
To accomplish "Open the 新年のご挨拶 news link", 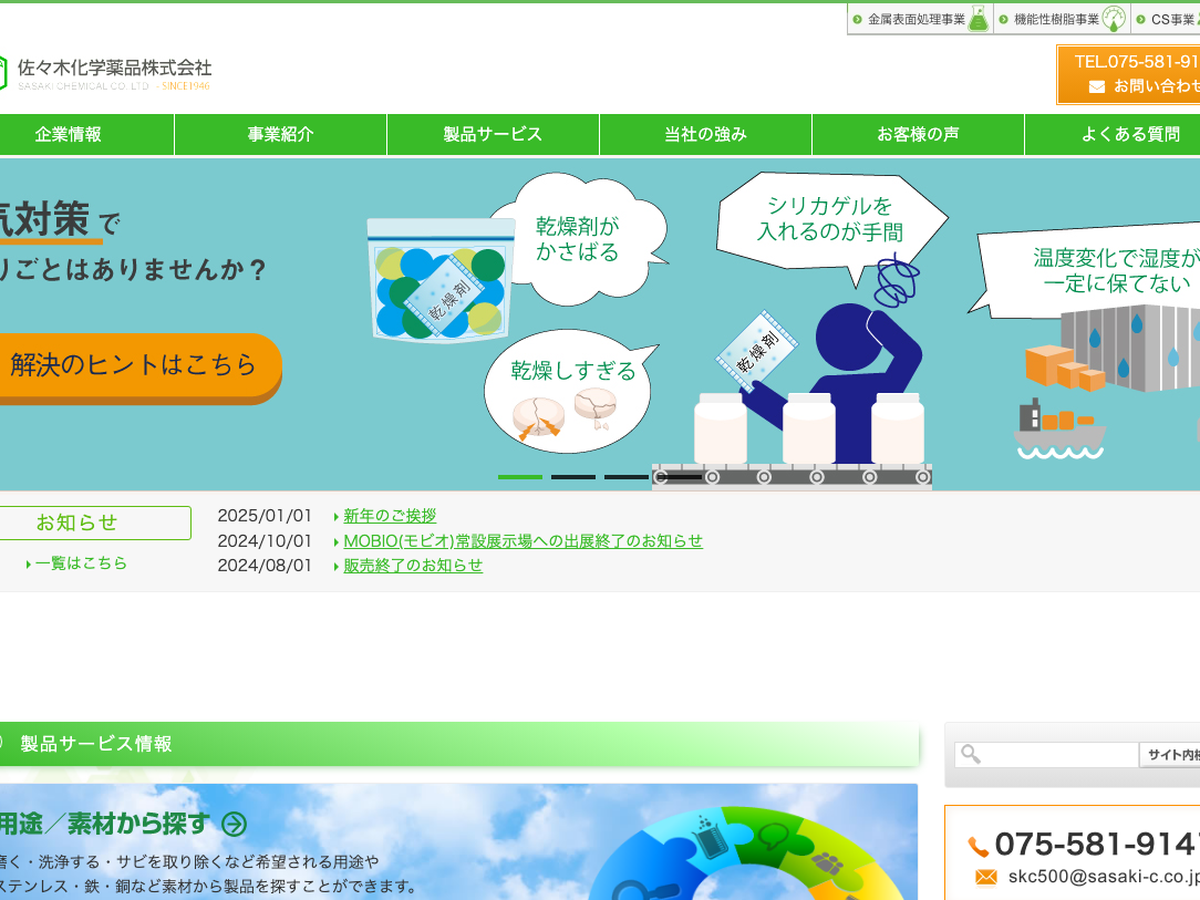I will tap(390, 516).
